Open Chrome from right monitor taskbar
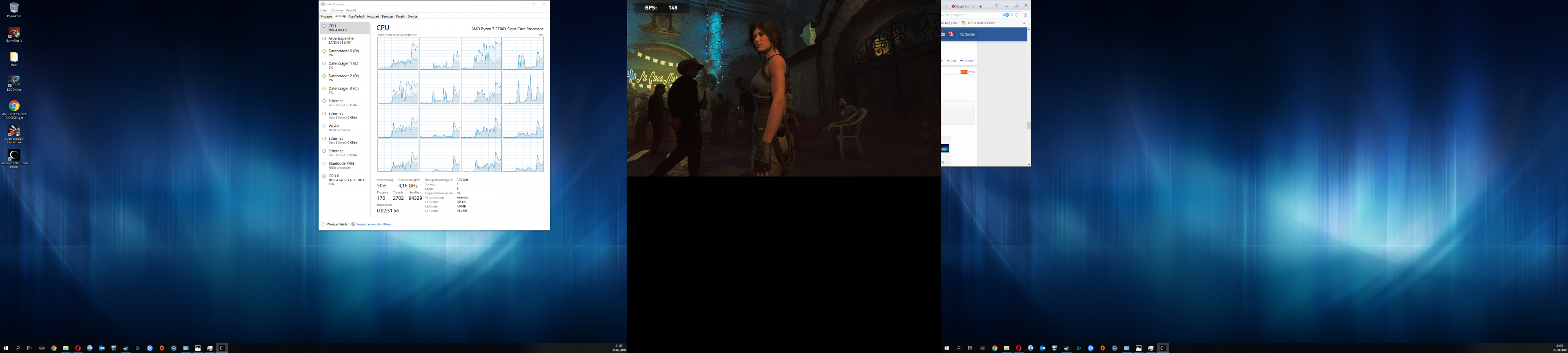The width and height of the screenshot is (1568, 353). pos(995,348)
